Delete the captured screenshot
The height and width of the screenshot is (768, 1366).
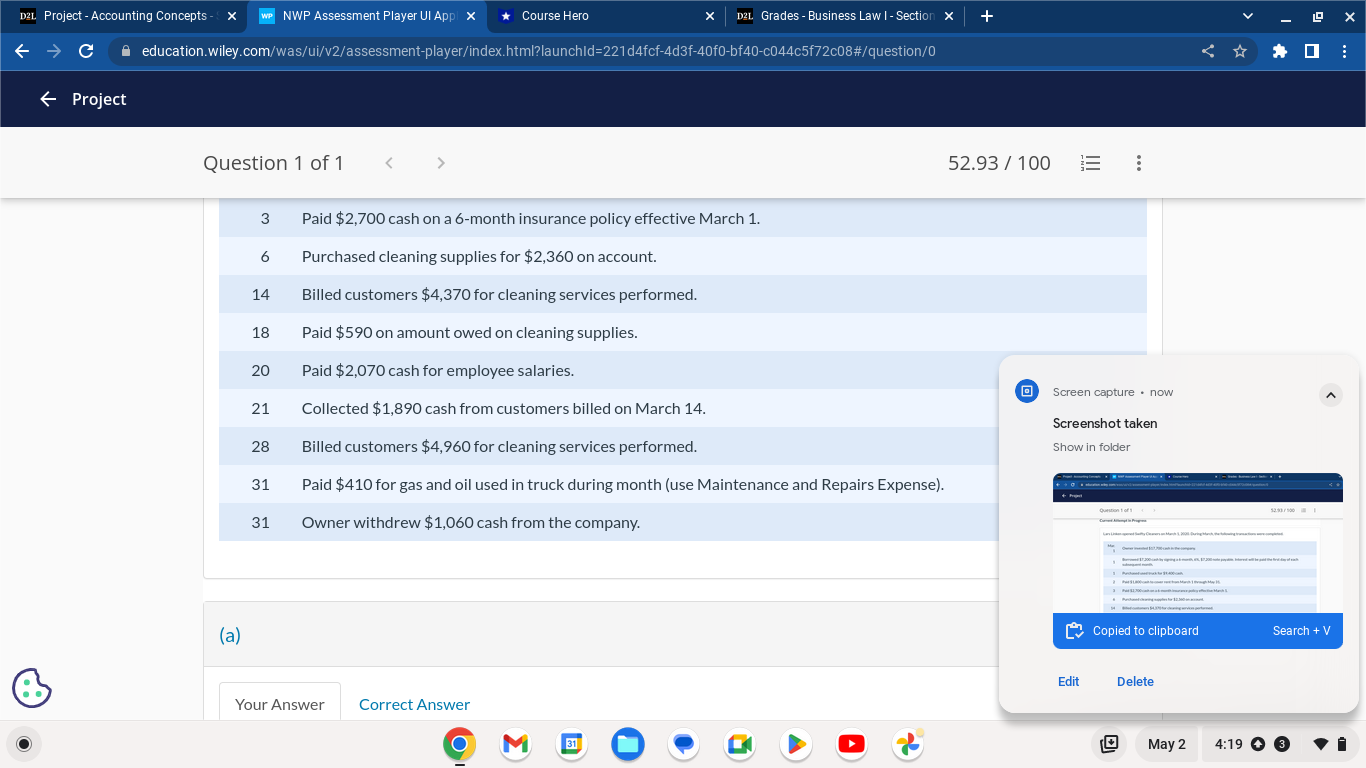point(1135,681)
